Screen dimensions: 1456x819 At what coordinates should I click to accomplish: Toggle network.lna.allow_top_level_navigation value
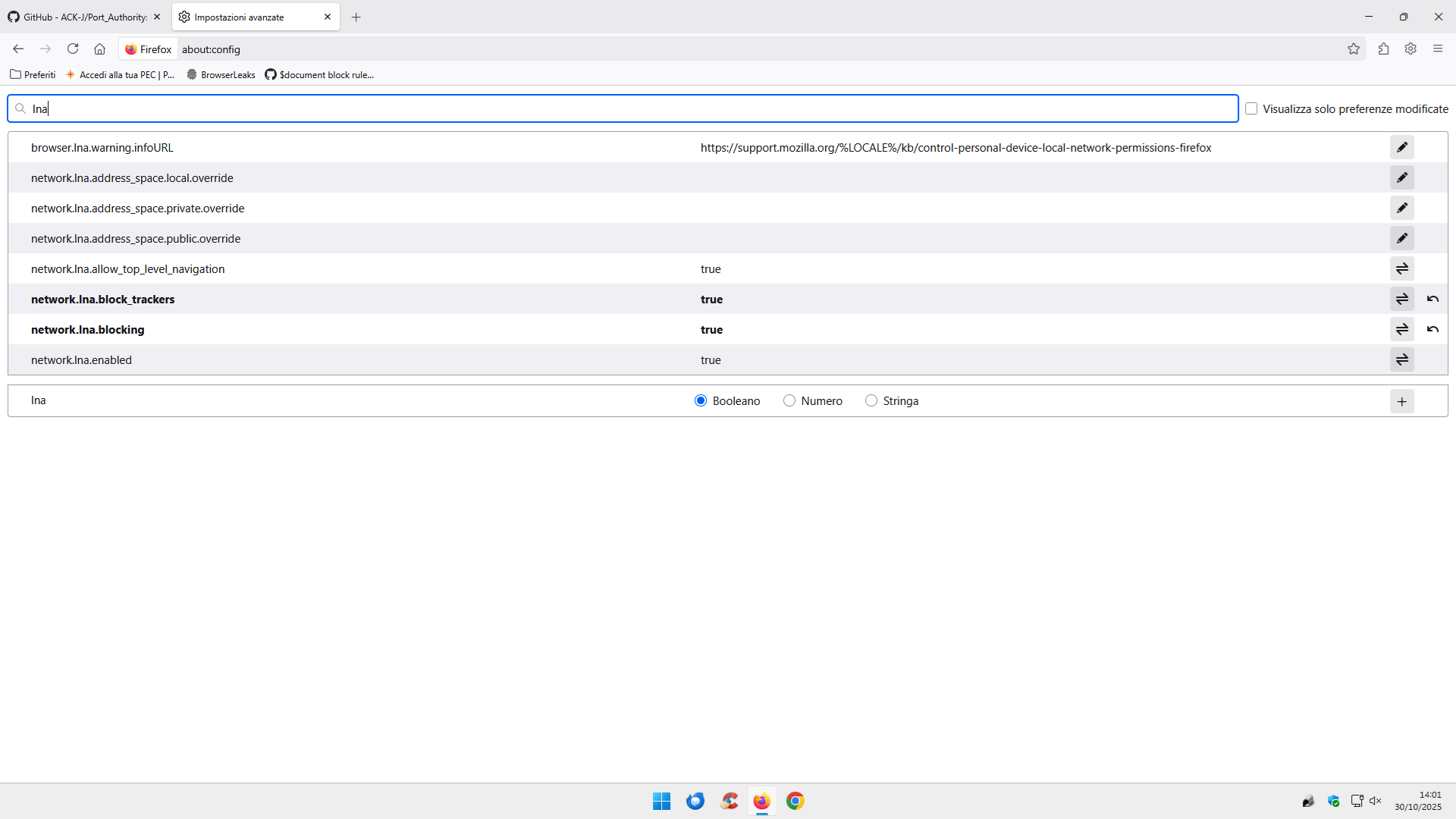click(1401, 268)
